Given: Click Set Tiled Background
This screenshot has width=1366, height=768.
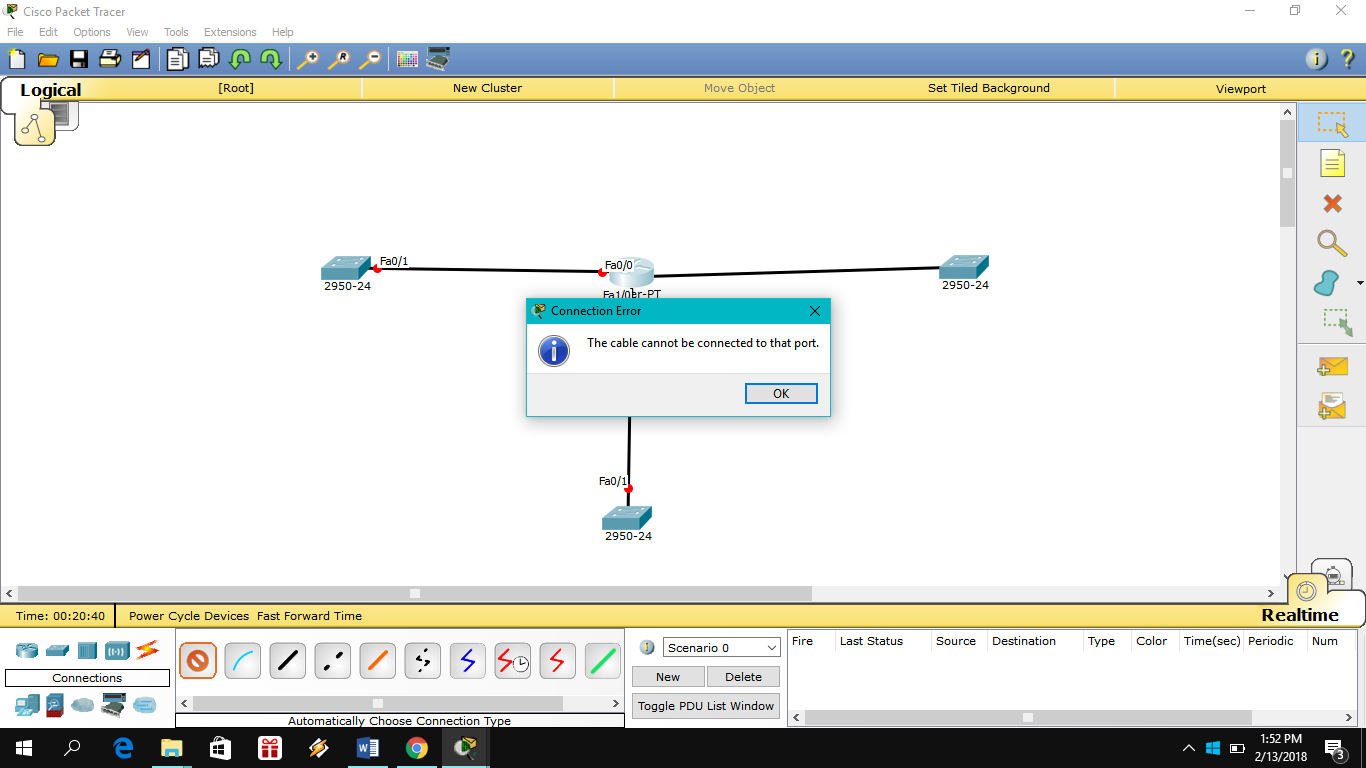Looking at the screenshot, I should pyautogui.click(x=989, y=88).
